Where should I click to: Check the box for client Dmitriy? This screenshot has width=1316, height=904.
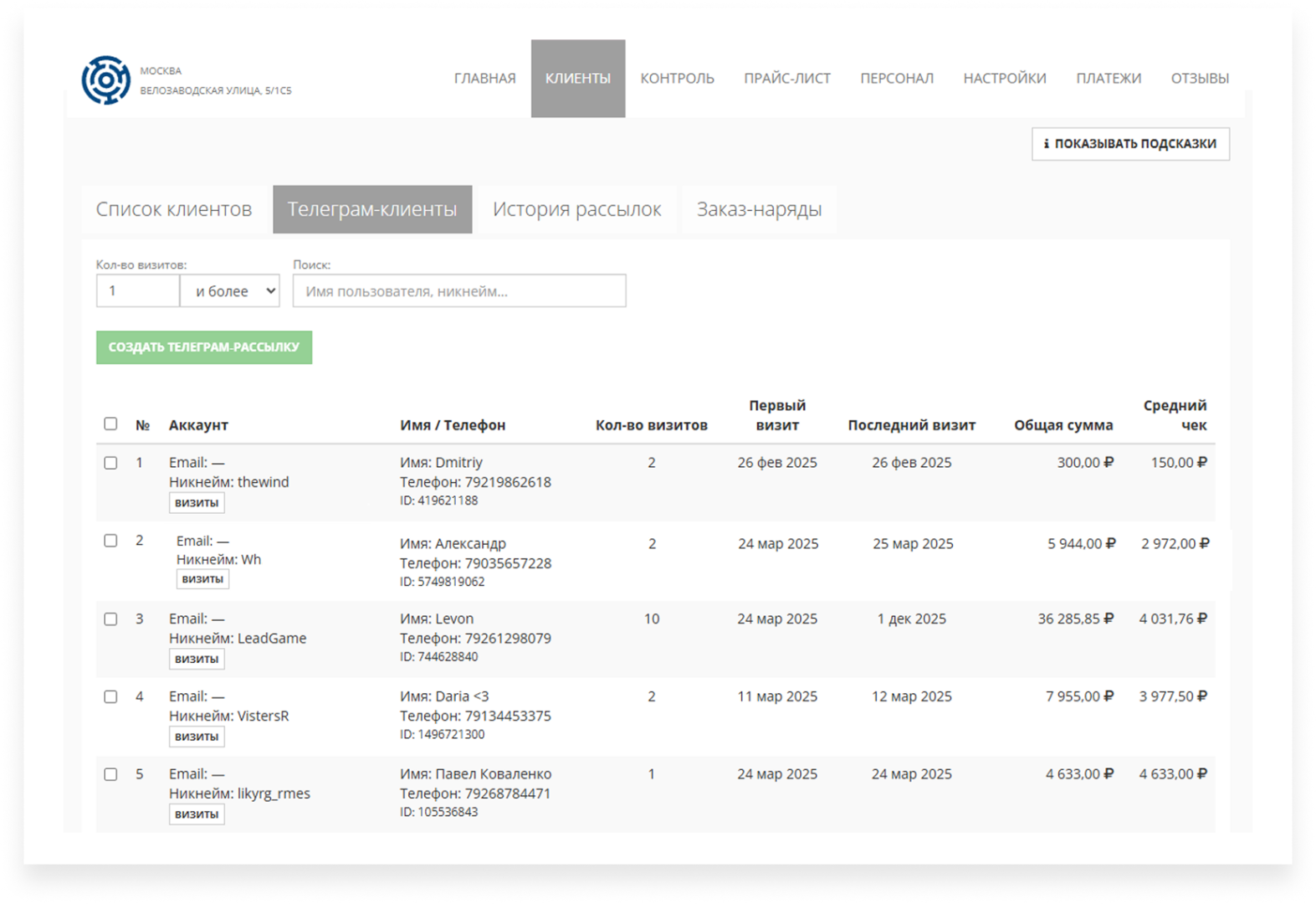pos(110,463)
